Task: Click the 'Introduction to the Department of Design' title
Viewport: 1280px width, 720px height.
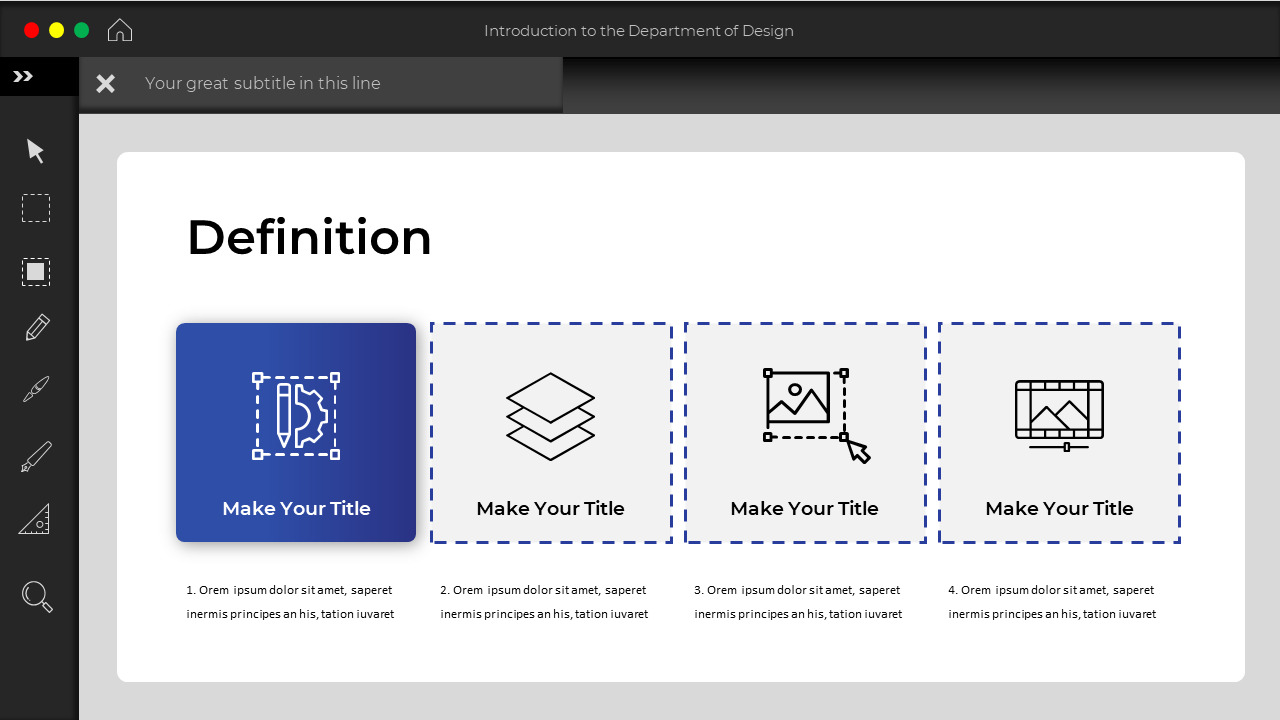Action: [x=640, y=31]
